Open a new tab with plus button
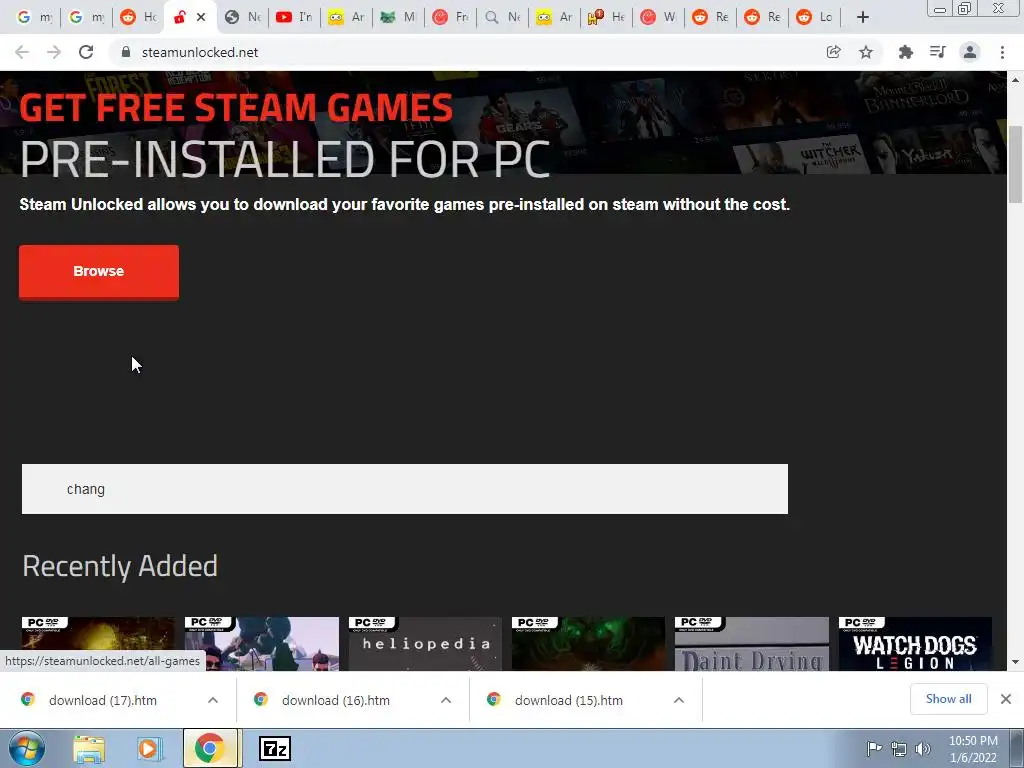Viewport: 1024px width, 768px height. point(863,18)
